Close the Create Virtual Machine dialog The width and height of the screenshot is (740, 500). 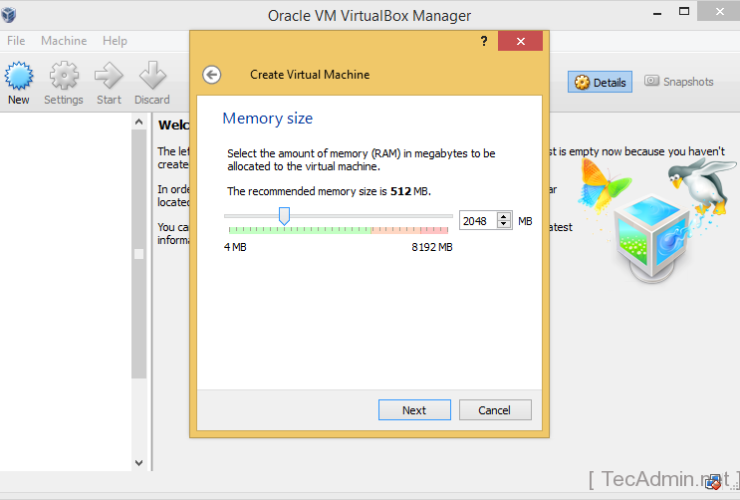(520, 41)
